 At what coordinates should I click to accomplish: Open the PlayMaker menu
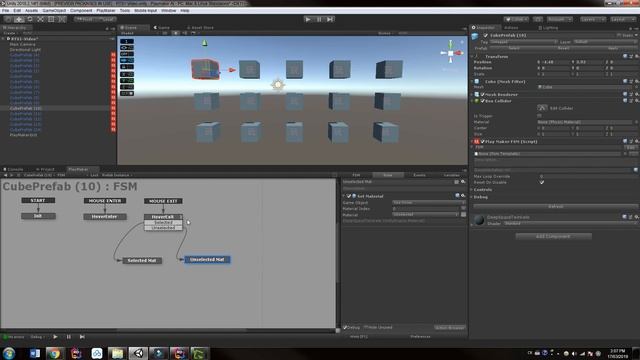[x=106, y=10]
